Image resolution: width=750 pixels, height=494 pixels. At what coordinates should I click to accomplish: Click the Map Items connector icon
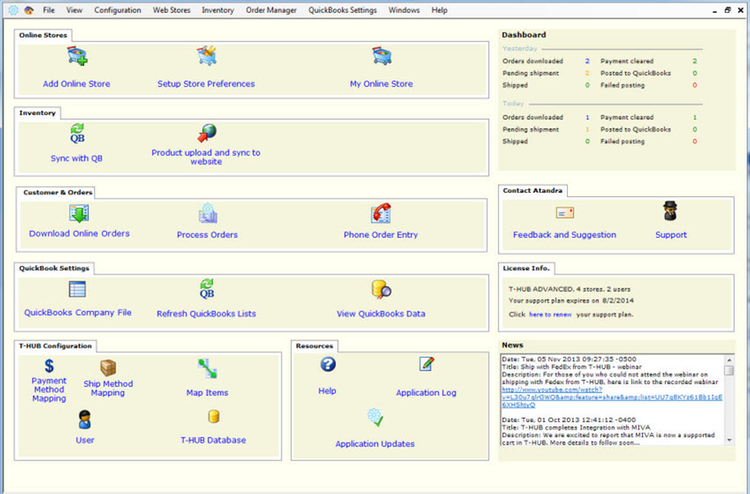tap(208, 368)
